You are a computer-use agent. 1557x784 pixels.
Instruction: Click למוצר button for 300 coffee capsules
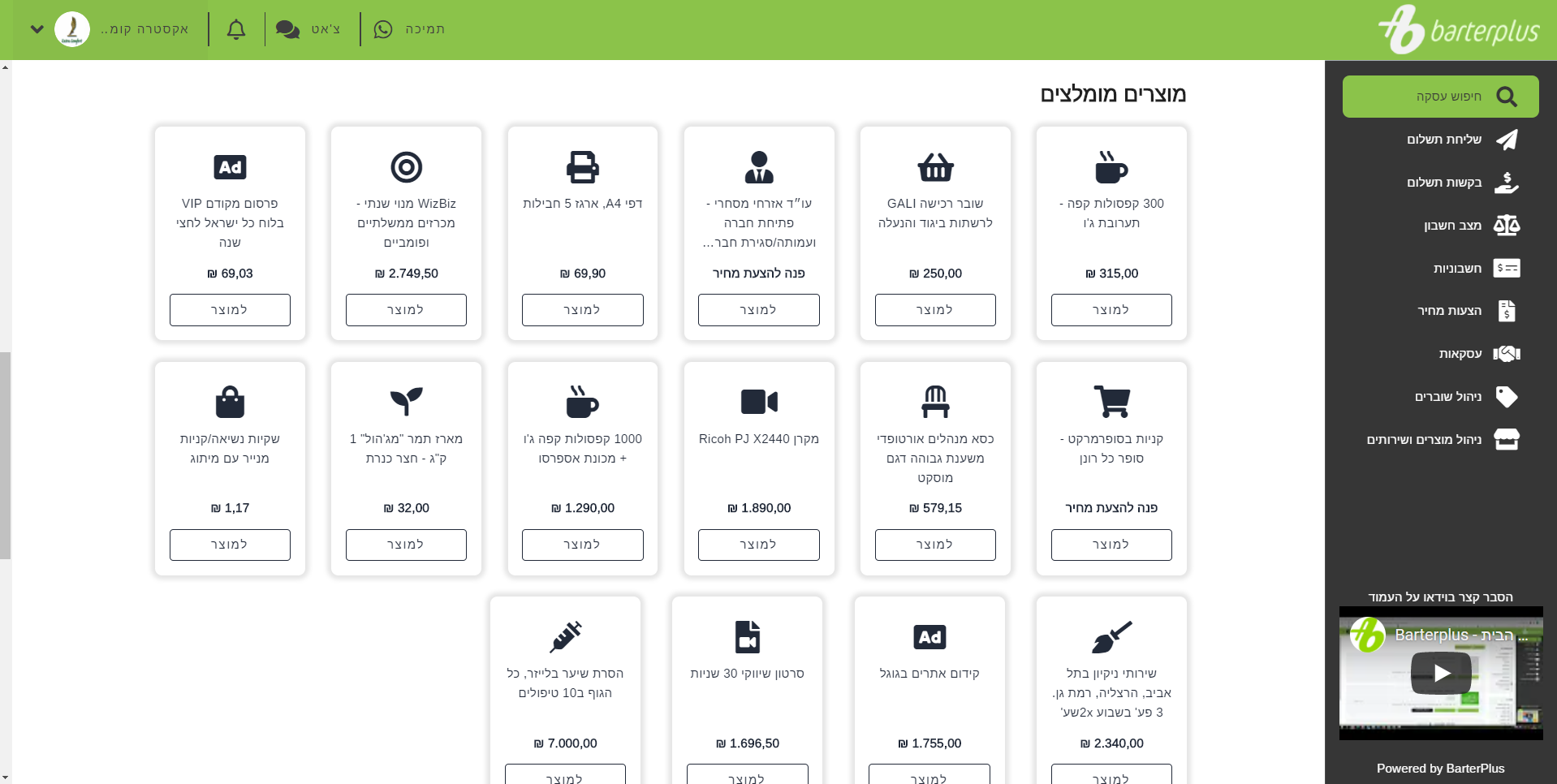1111,310
